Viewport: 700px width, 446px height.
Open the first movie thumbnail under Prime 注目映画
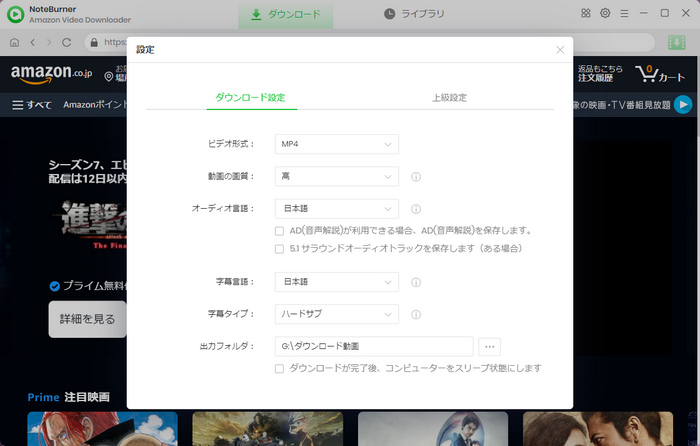point(103,429)
